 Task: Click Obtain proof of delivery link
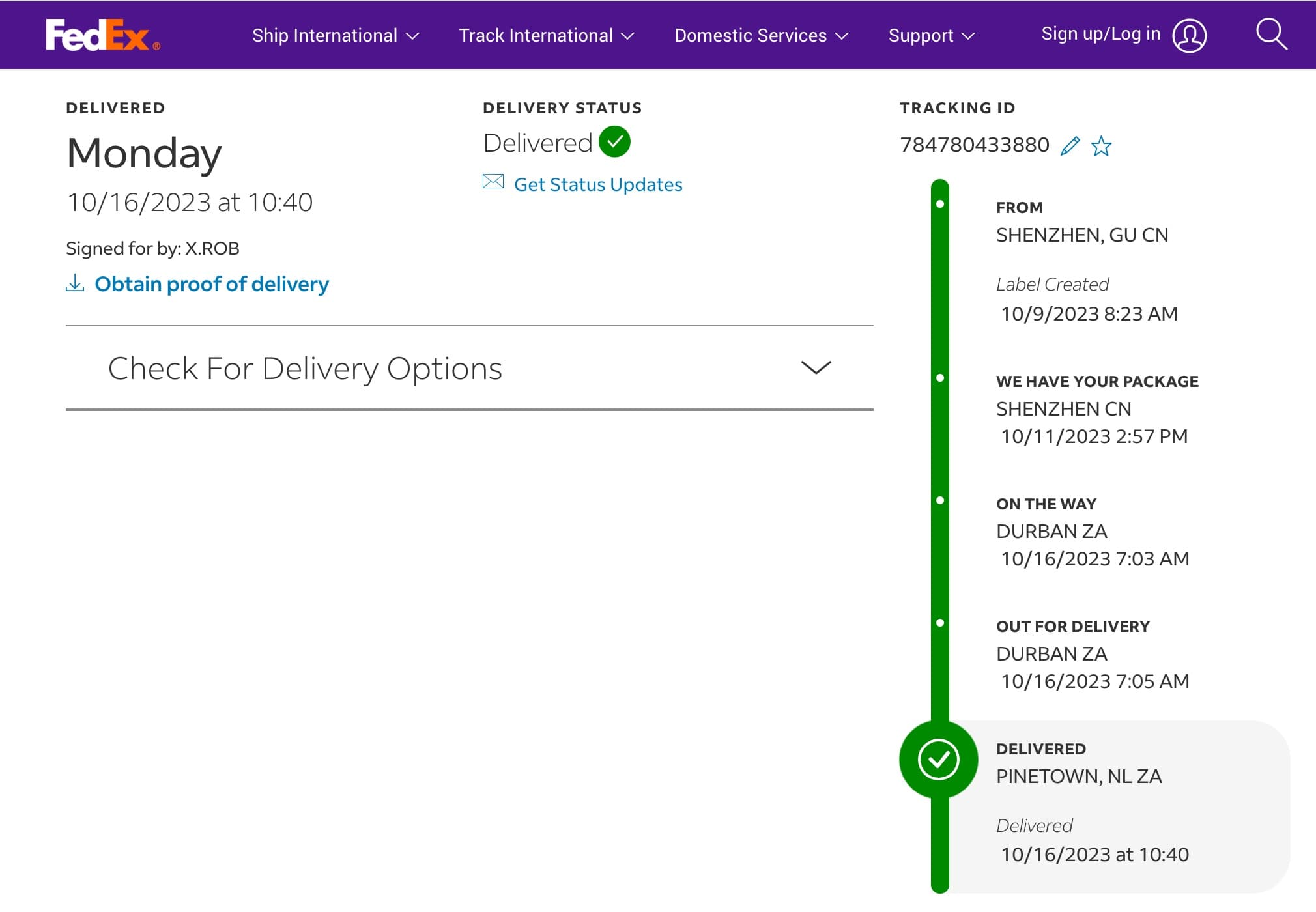(212, 284)
